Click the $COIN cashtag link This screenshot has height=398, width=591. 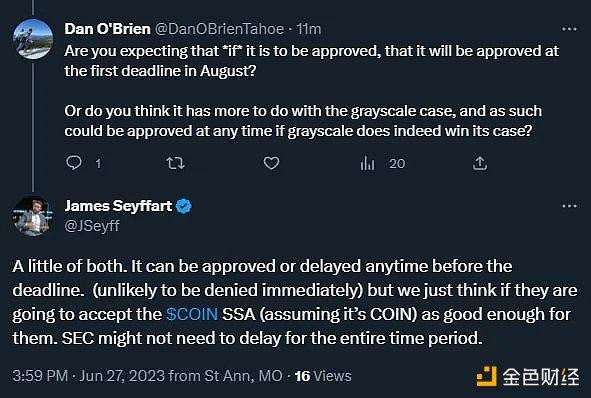tap(192, 314)
